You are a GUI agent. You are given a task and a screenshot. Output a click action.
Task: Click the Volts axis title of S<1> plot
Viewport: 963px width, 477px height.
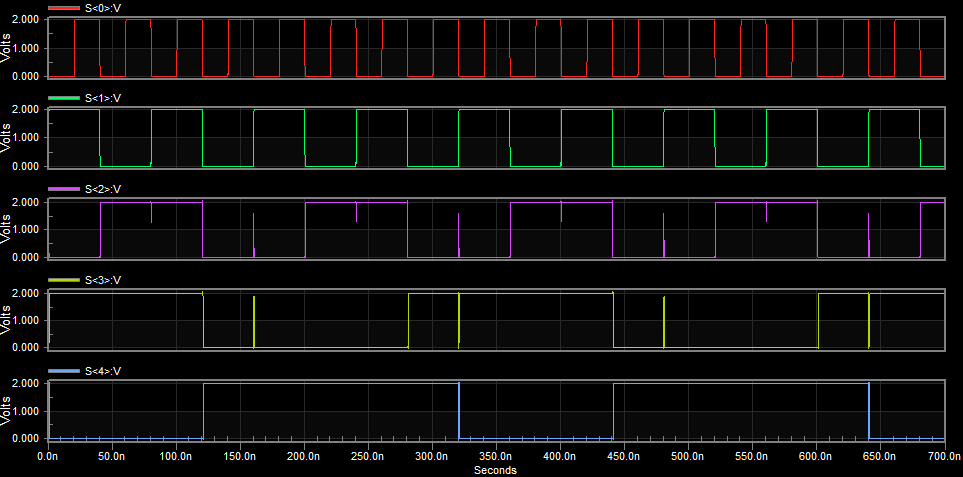[x=6, y=138]
